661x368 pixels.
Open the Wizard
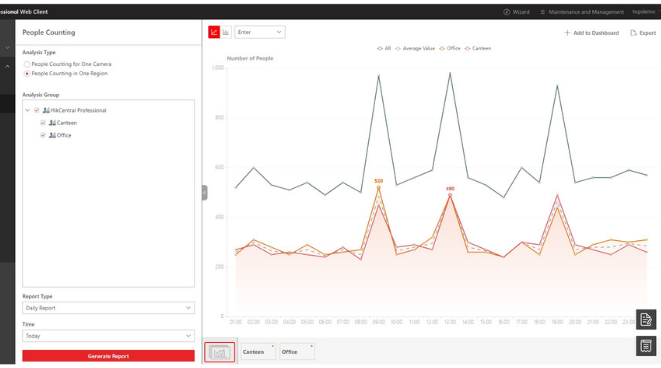[516, 12]
